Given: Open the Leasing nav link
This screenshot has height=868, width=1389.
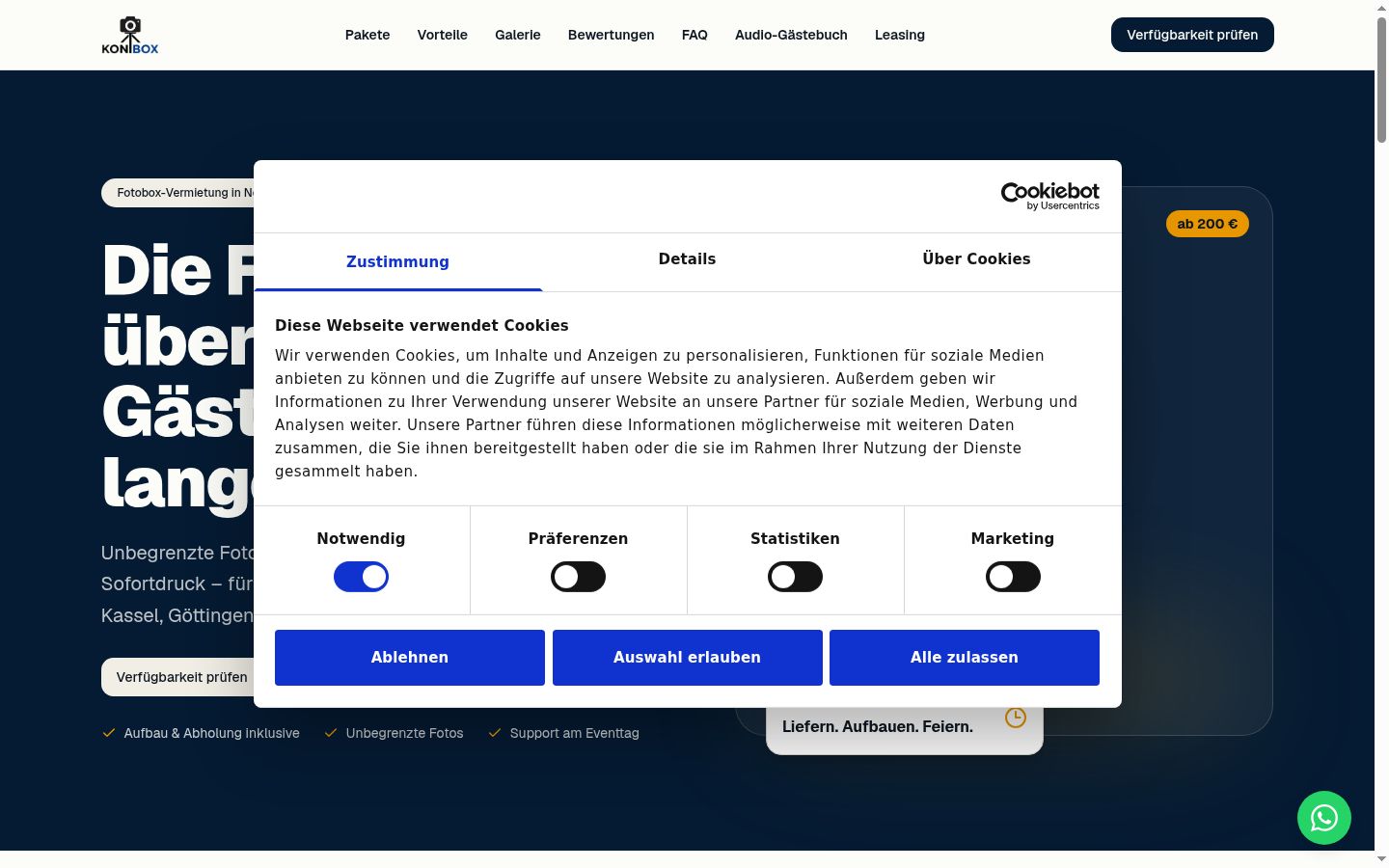Looking at the screenshot, I should pyautogui.click(x=900, y=35).
